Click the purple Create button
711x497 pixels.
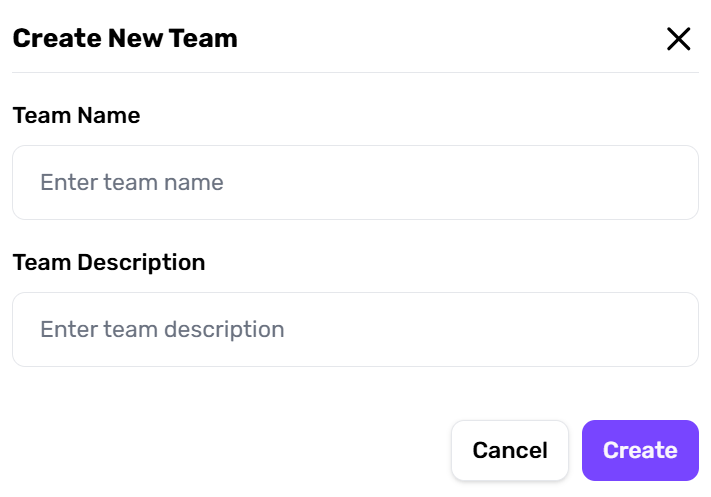click(640, 450)
